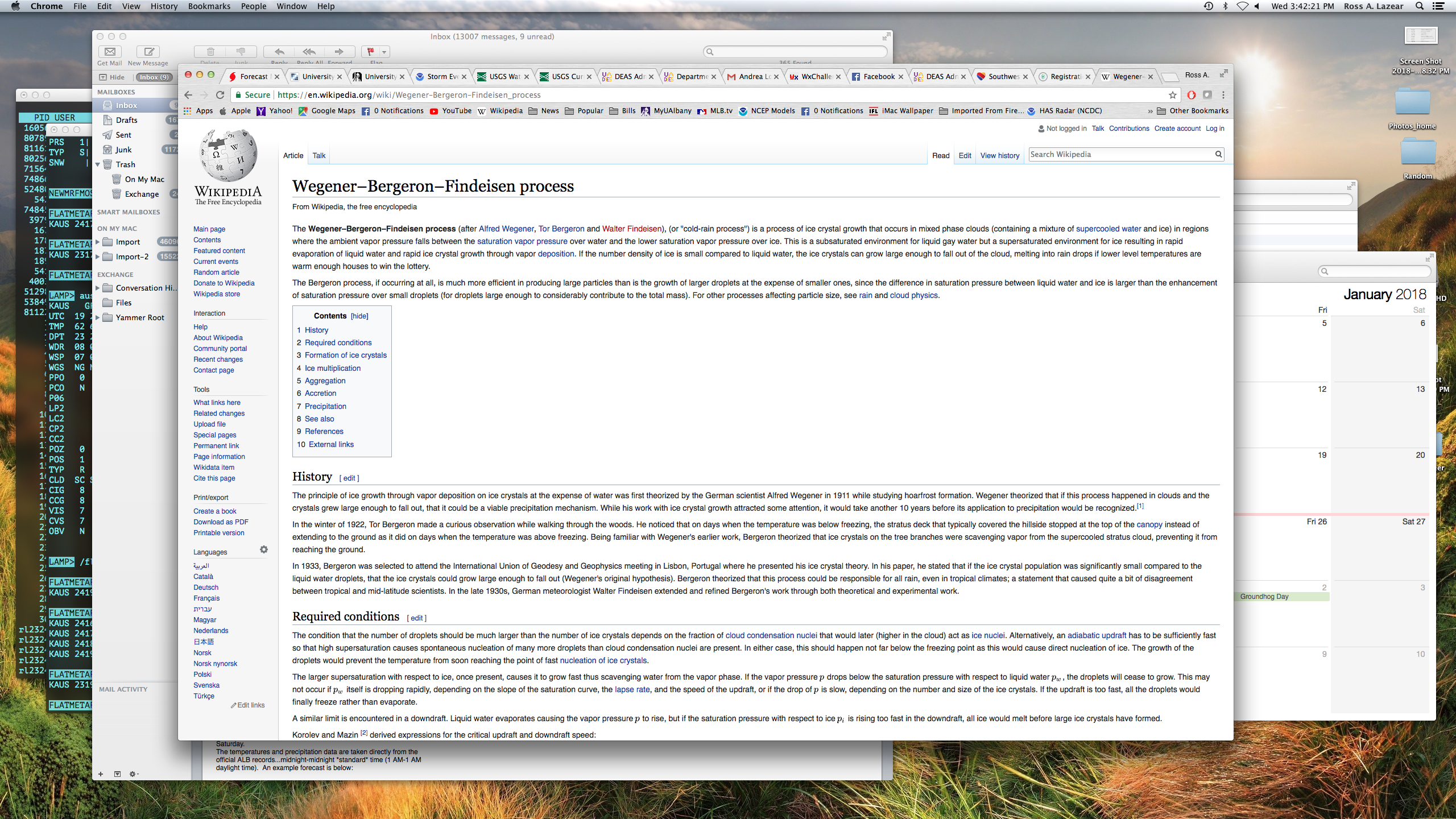
Task: Open the Deutsch language version link
Action: pos(206,588)
